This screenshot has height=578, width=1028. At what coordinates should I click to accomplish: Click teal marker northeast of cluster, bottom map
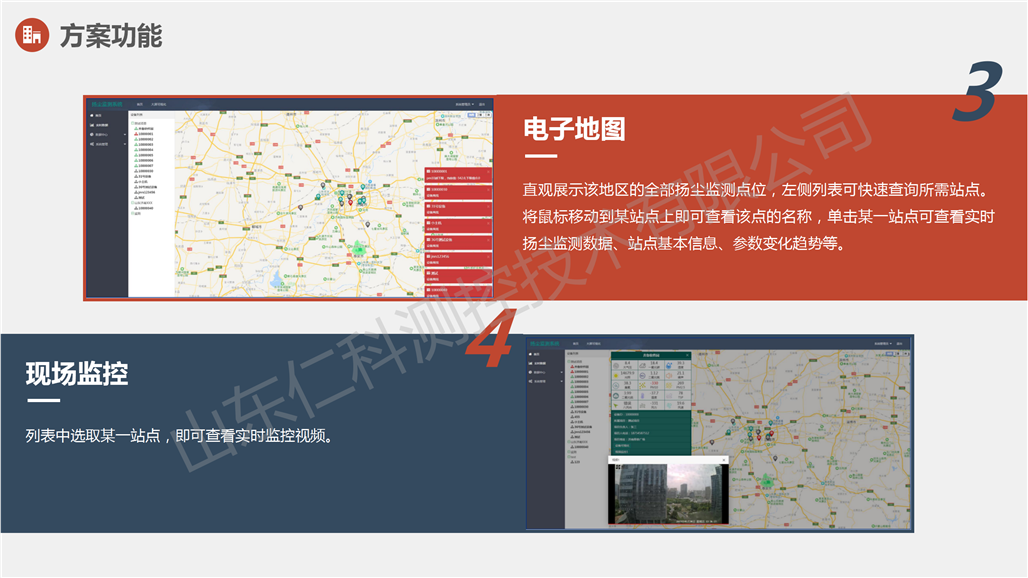(770, 423)
